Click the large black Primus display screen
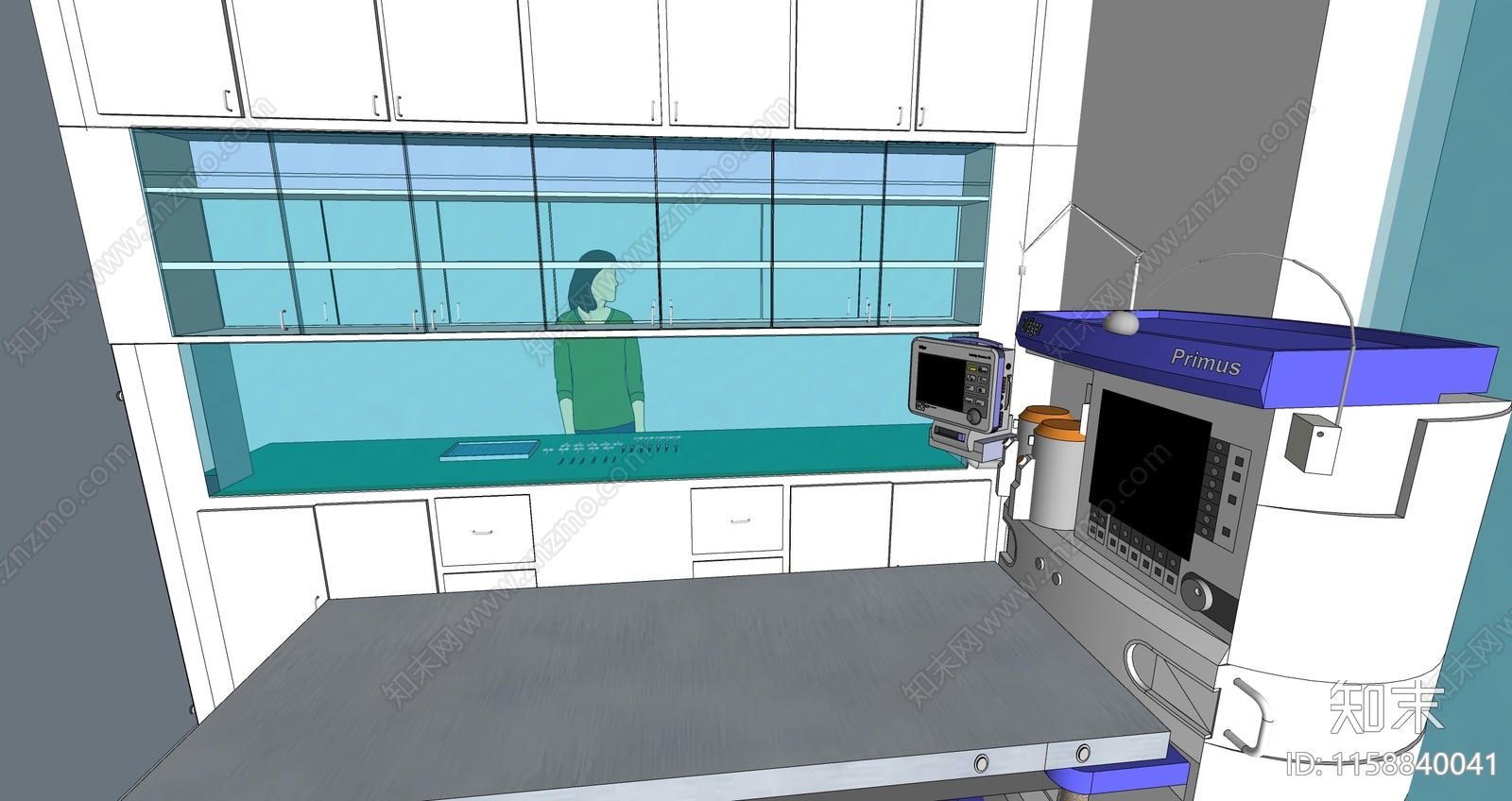1512x801 pixels. coord(1150,473)
